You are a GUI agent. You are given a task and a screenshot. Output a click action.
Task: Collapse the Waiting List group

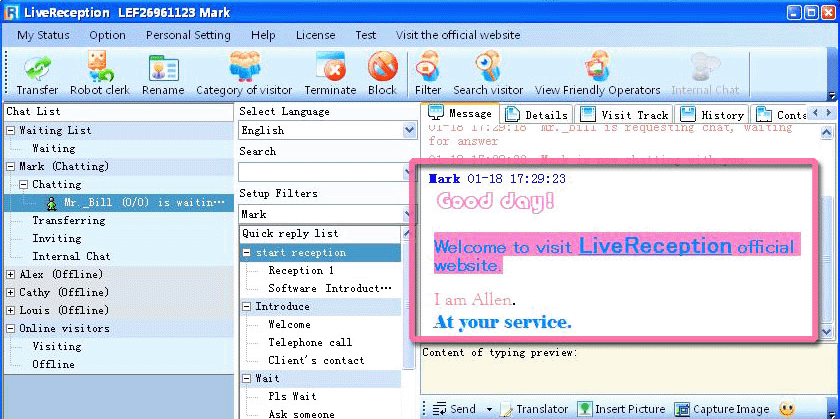coord(11,130)
